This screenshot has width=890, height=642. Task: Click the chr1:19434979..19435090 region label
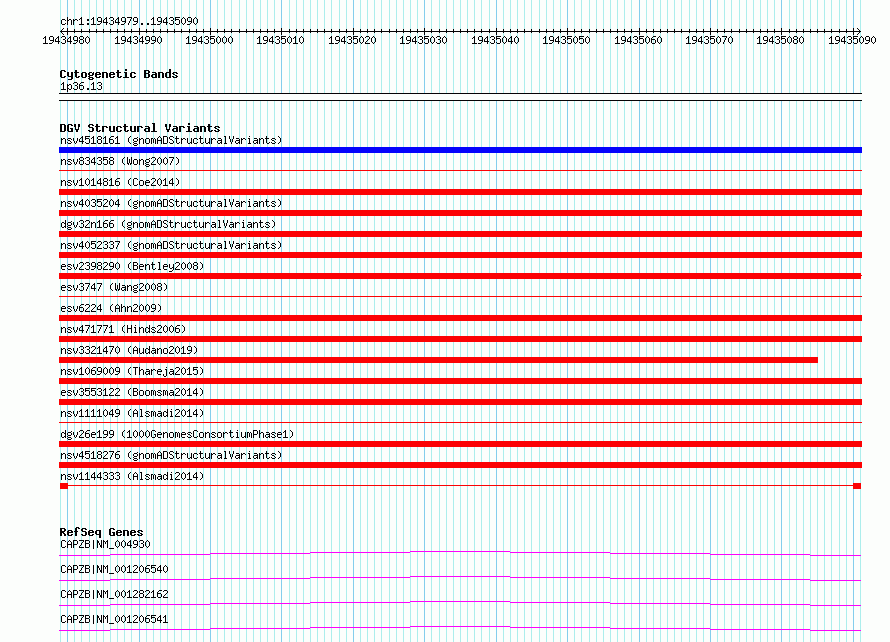129,22
